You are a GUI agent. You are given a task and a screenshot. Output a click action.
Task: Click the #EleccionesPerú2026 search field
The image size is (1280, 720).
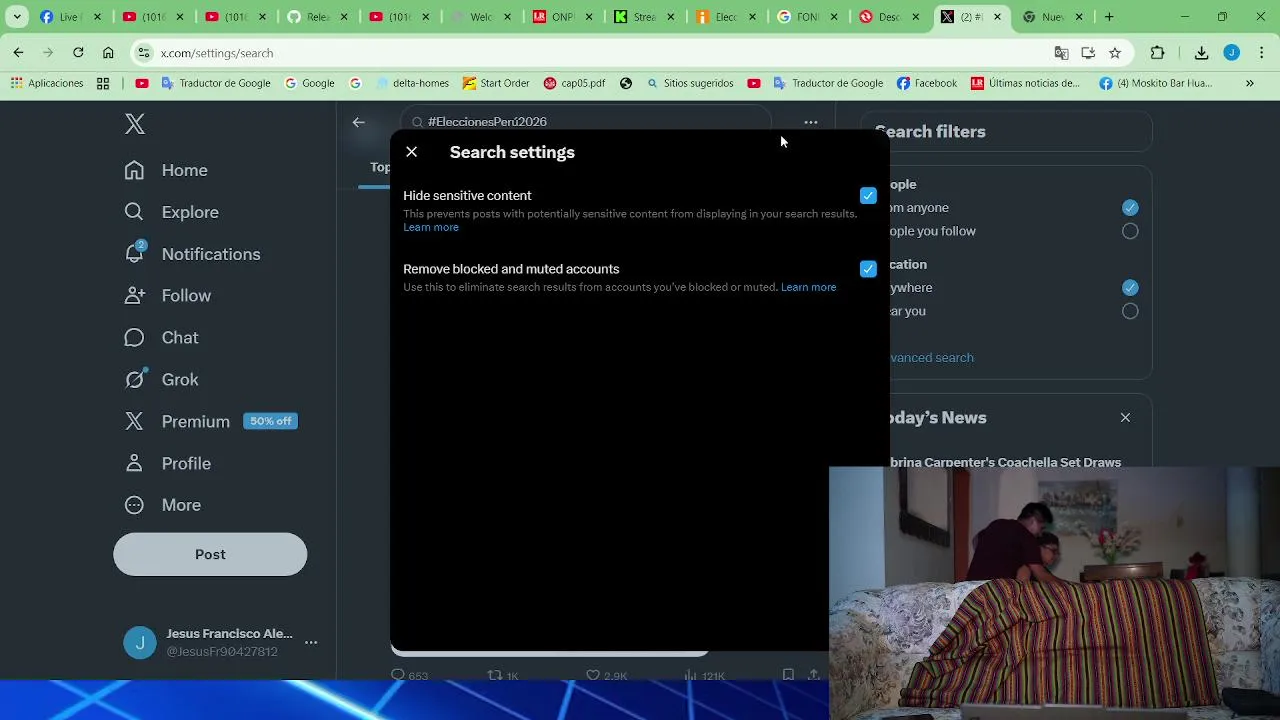coord(586,122)
